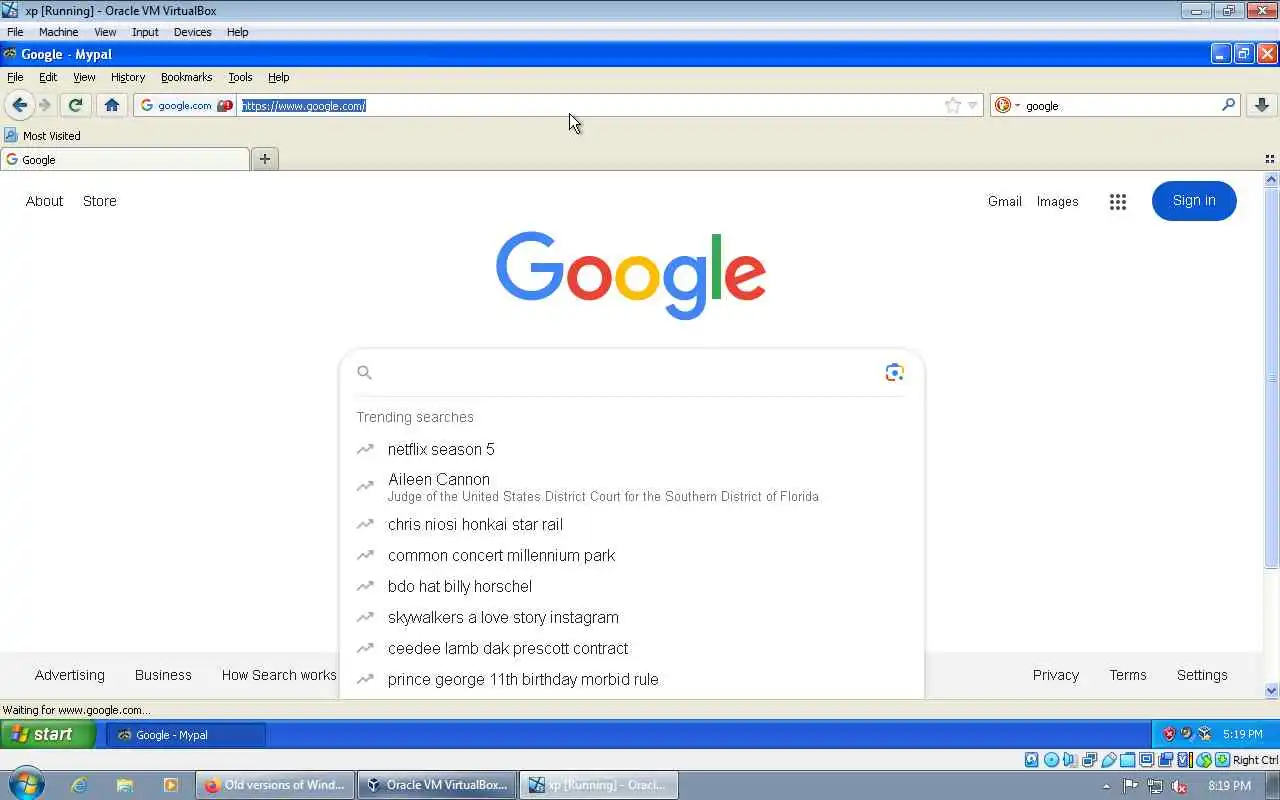This screenshot has height=800, width=1280.
Task: Open the Settings footer link
Action: [x=1202, y=675]
